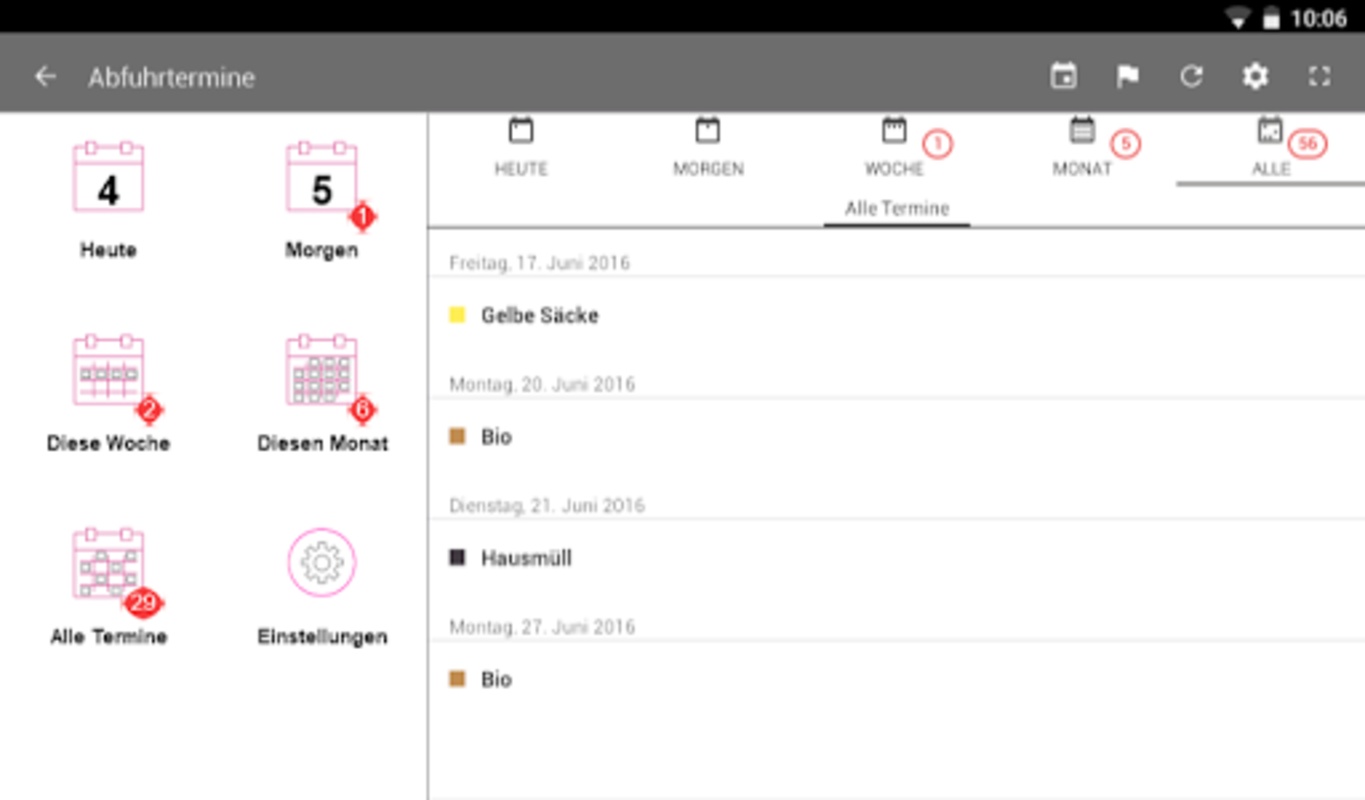Screen dimensions: 1365x800
Task: Open the Morgen calendar tile showing 5
Action: pyautogui.click(x=321, y=177)
